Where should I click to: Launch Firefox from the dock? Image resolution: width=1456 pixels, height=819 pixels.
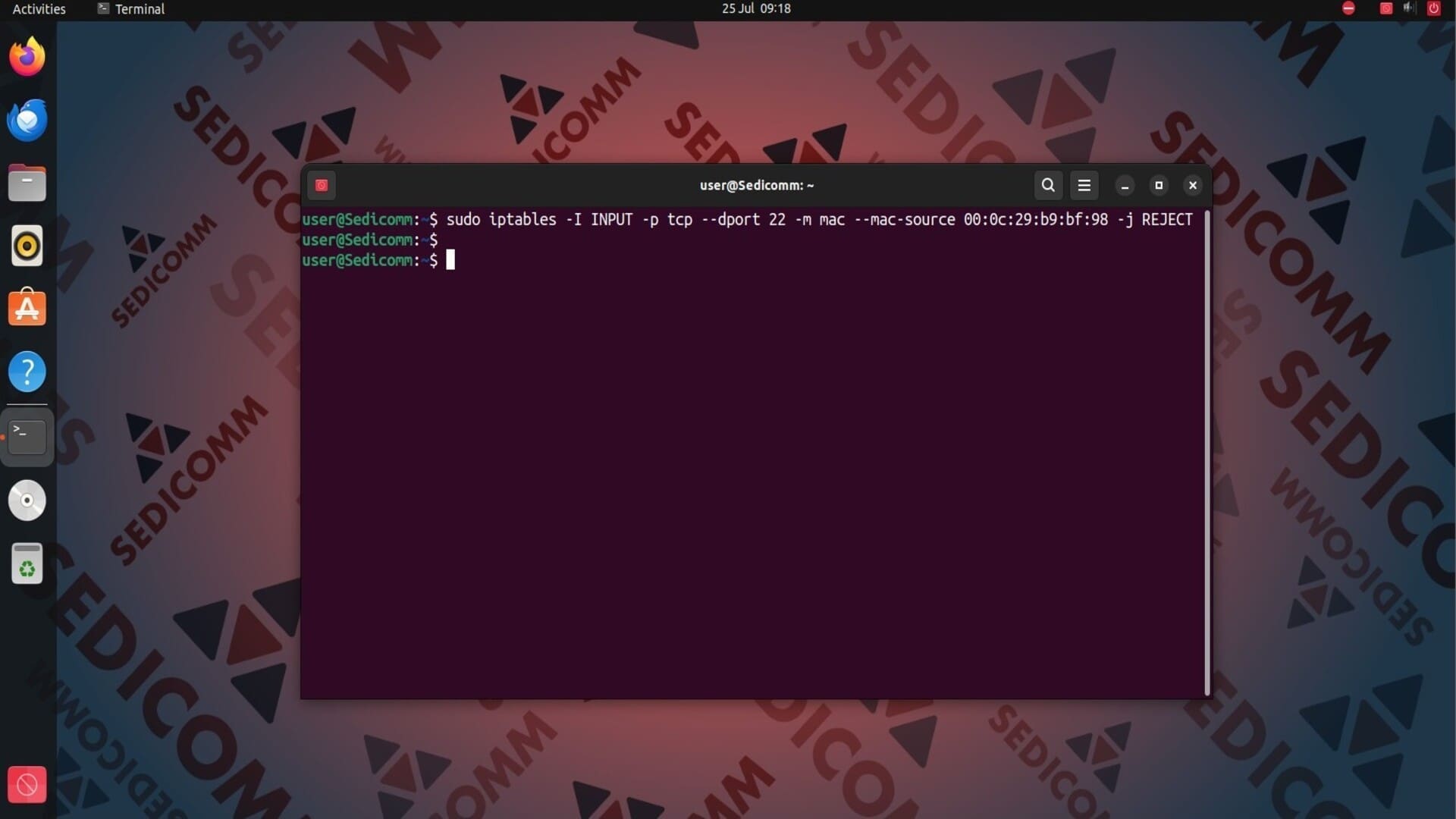point(27,57)
